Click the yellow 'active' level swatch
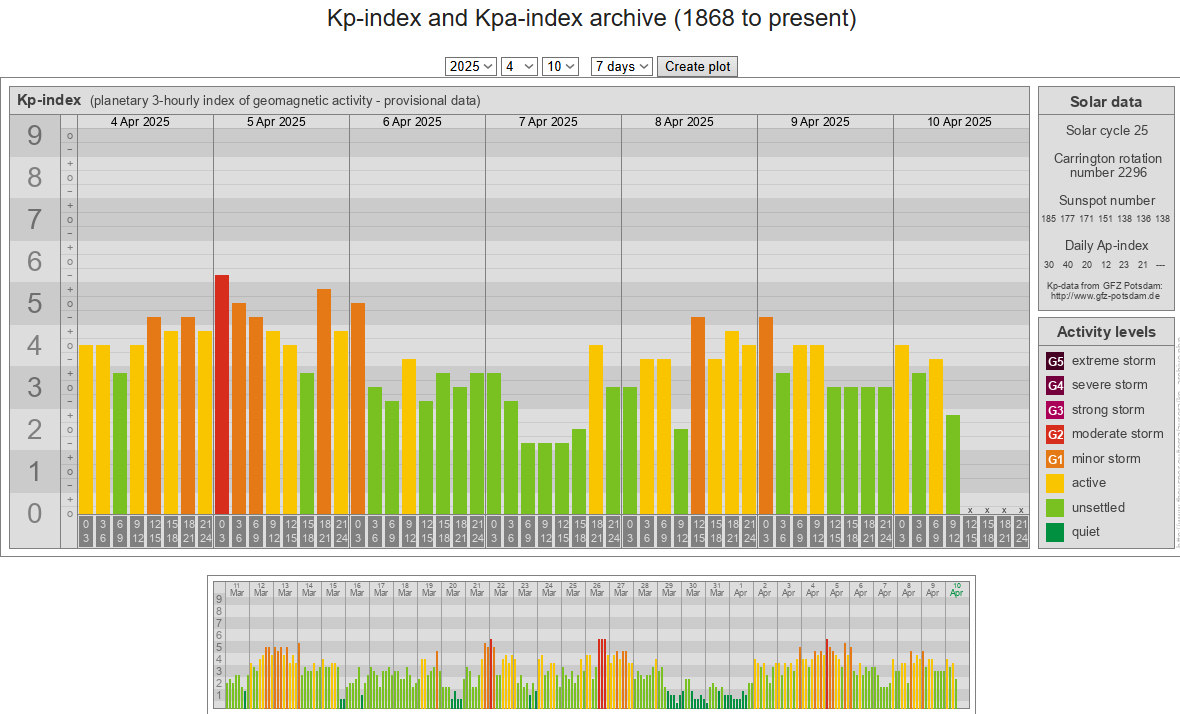The width and height of the screenshot is (1180, 714). coord(1055,483)
